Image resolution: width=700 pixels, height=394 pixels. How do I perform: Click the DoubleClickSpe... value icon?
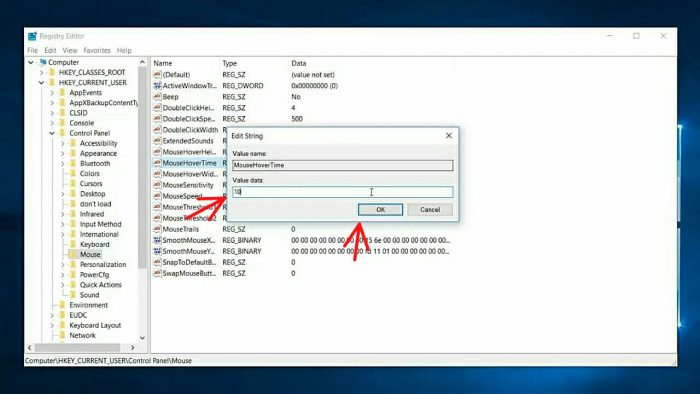[157, 119]
